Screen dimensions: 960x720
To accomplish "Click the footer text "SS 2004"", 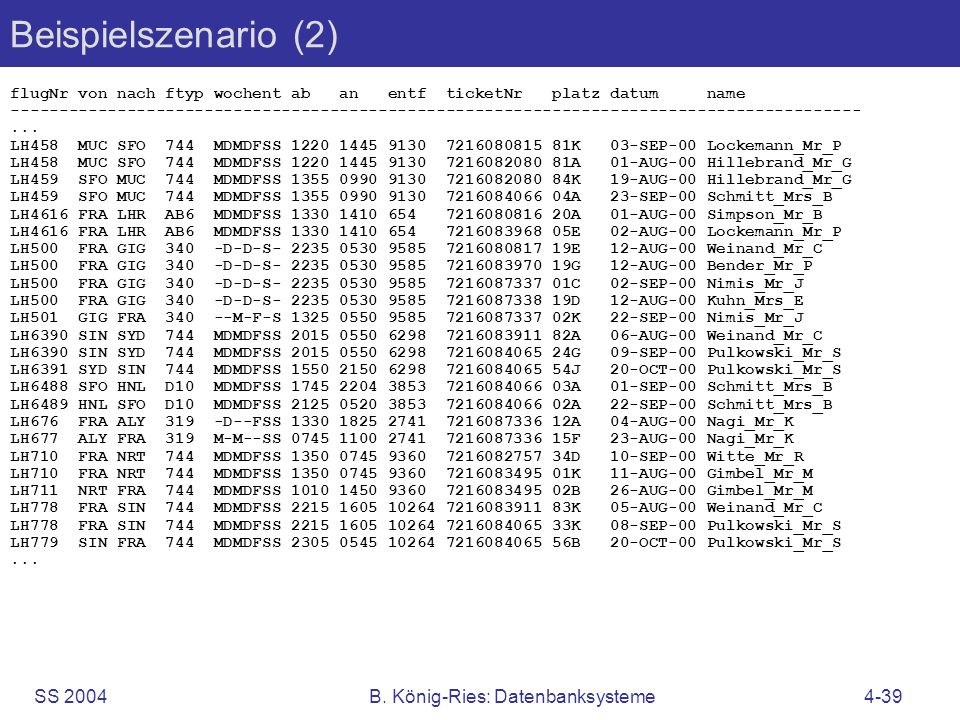I will click(x=70, y=696).
